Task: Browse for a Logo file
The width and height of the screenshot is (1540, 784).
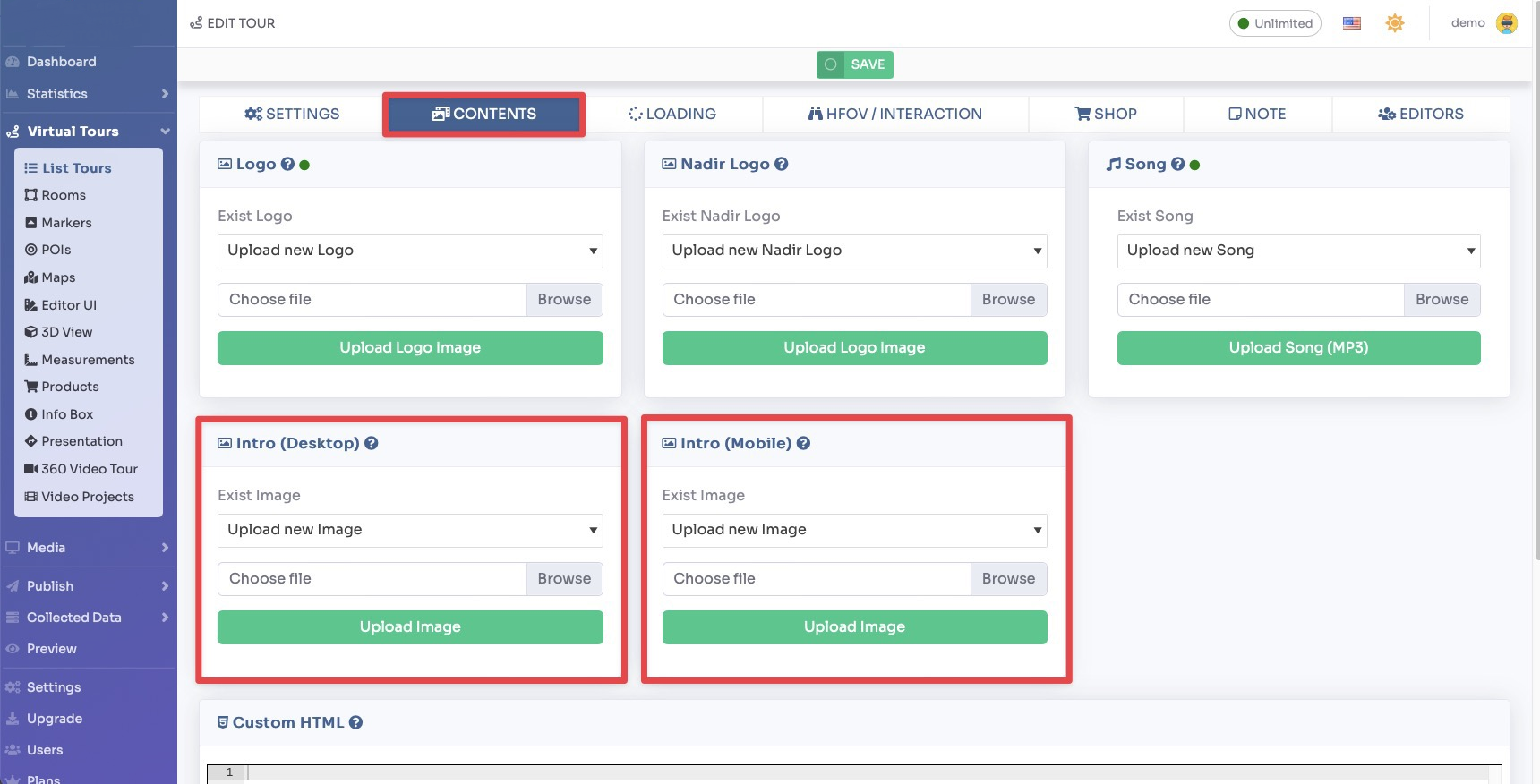Action: click(564, 300)
